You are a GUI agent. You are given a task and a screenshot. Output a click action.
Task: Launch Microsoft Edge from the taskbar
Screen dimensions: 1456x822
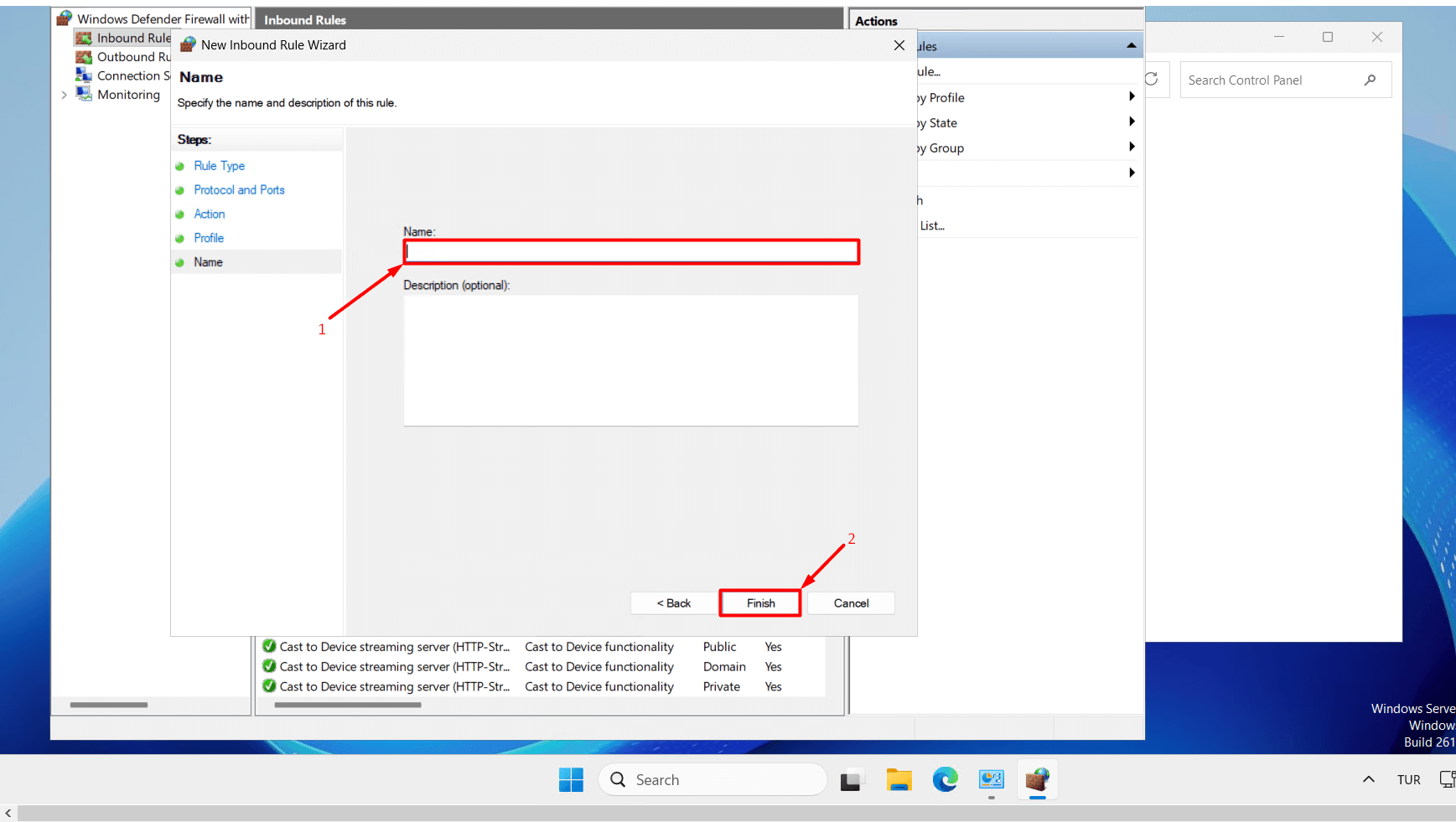click(945, 780)
